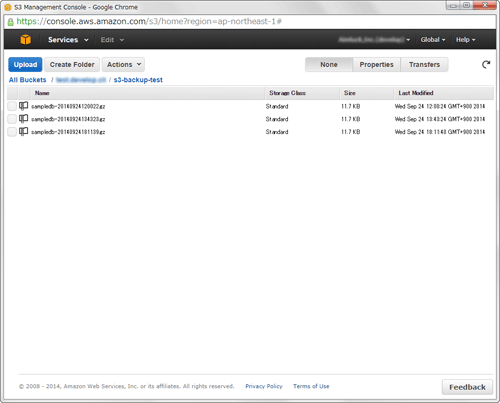Click s3-backup-test breadcrumb link
The height and width of the screenshot is (403, 500).
pyautogui.click(x=138, y=80)
